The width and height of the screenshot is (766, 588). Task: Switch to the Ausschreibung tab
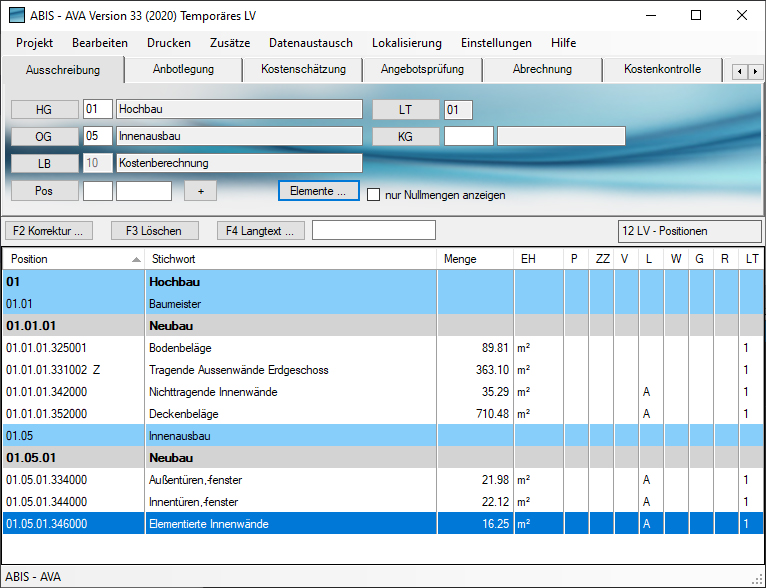click(x=63, y=69)
